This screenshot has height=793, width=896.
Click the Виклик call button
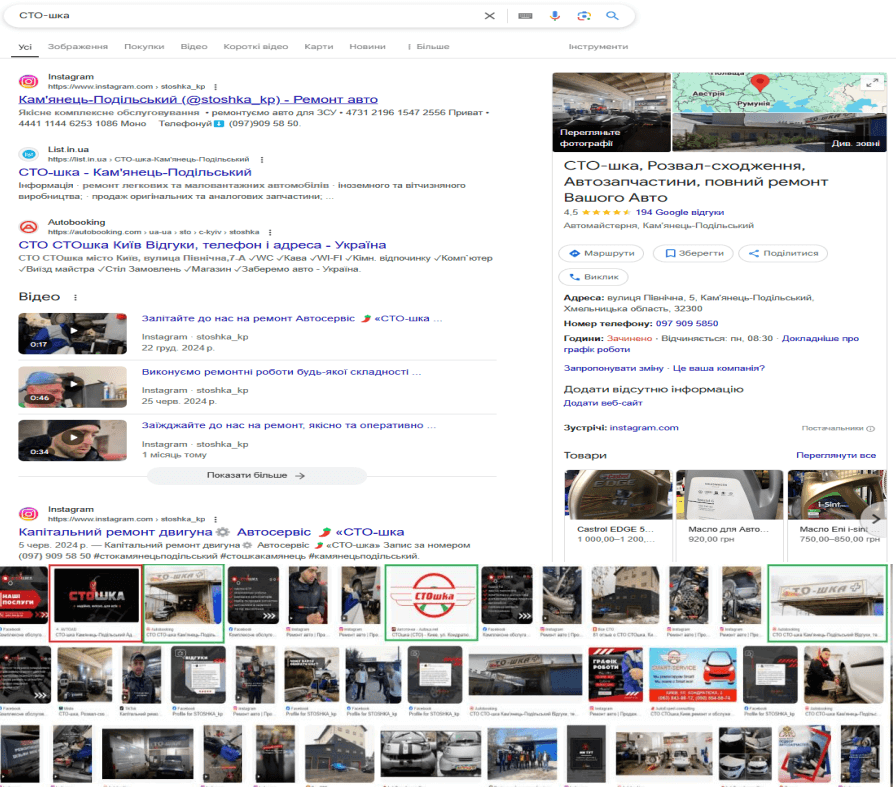pos(593,277)
